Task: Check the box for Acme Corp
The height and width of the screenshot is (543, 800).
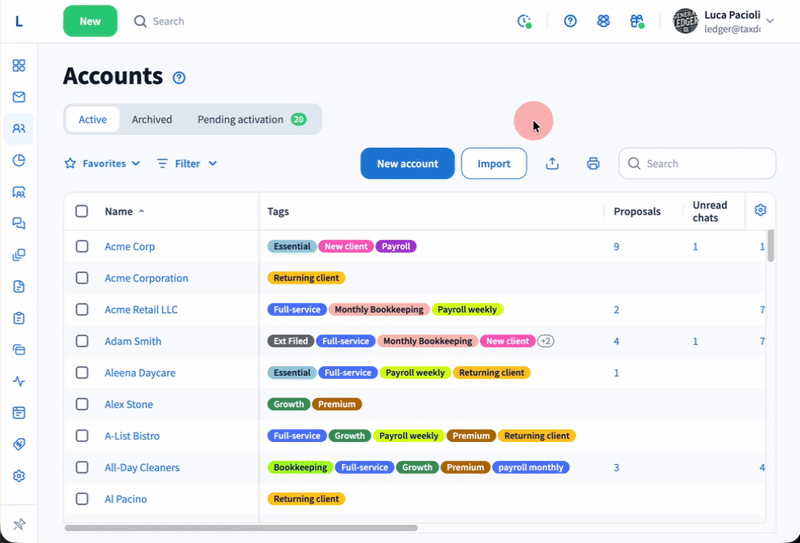Action: coord(82,246)
